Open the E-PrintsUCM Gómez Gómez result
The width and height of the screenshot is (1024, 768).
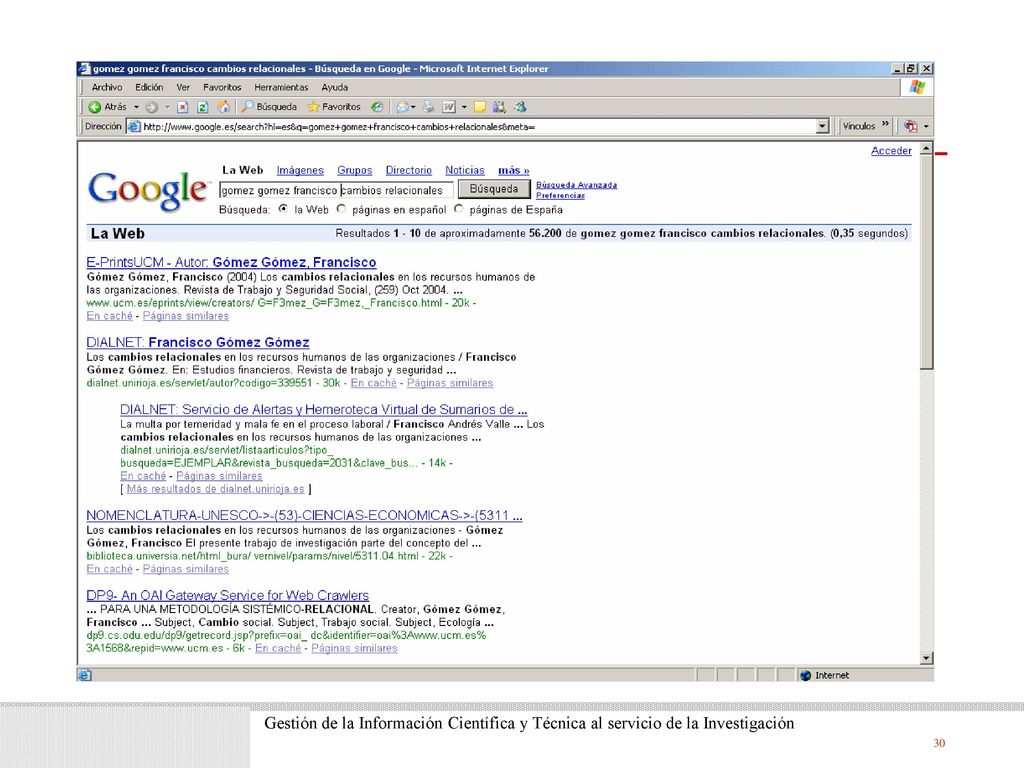tap(231, 263)
